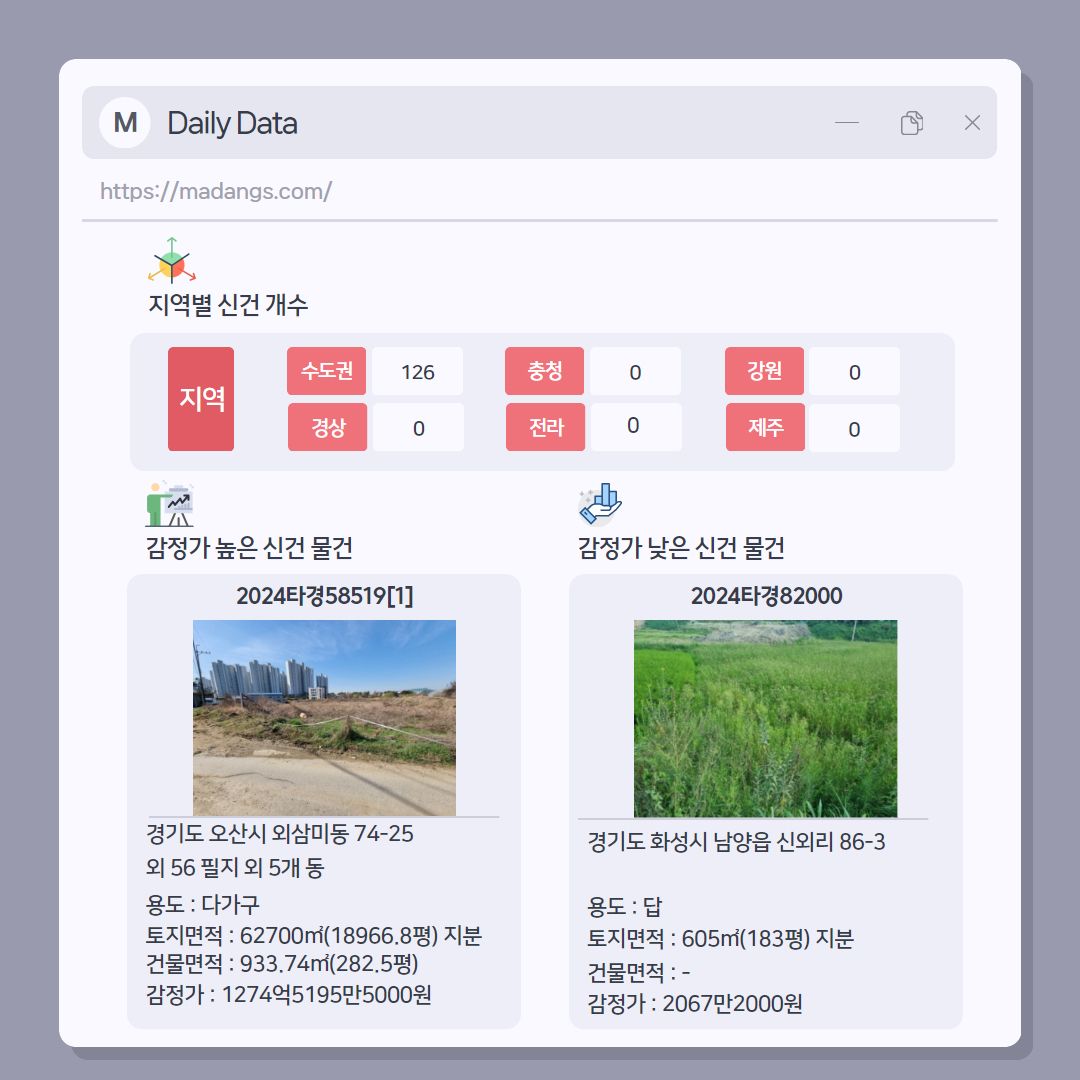Click the 지역별 신건 개수 heading
This screenshot has width=1080, height=1080.
click(228, 304)
